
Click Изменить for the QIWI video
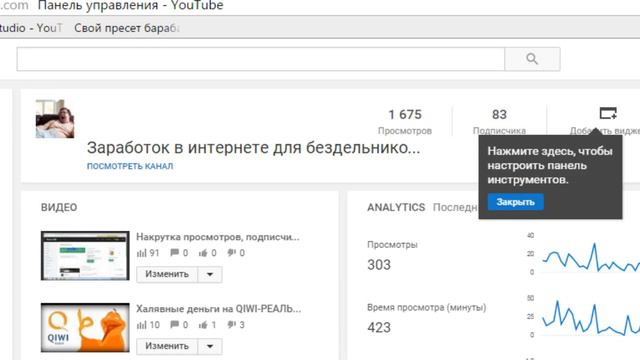click(x=167, y=346)
